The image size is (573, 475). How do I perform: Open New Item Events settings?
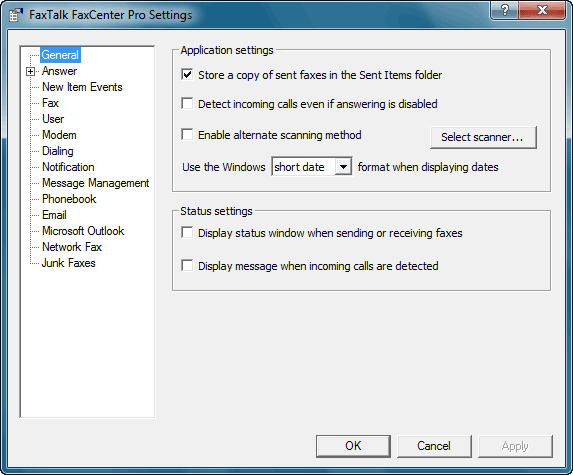[x=82, y=87]
